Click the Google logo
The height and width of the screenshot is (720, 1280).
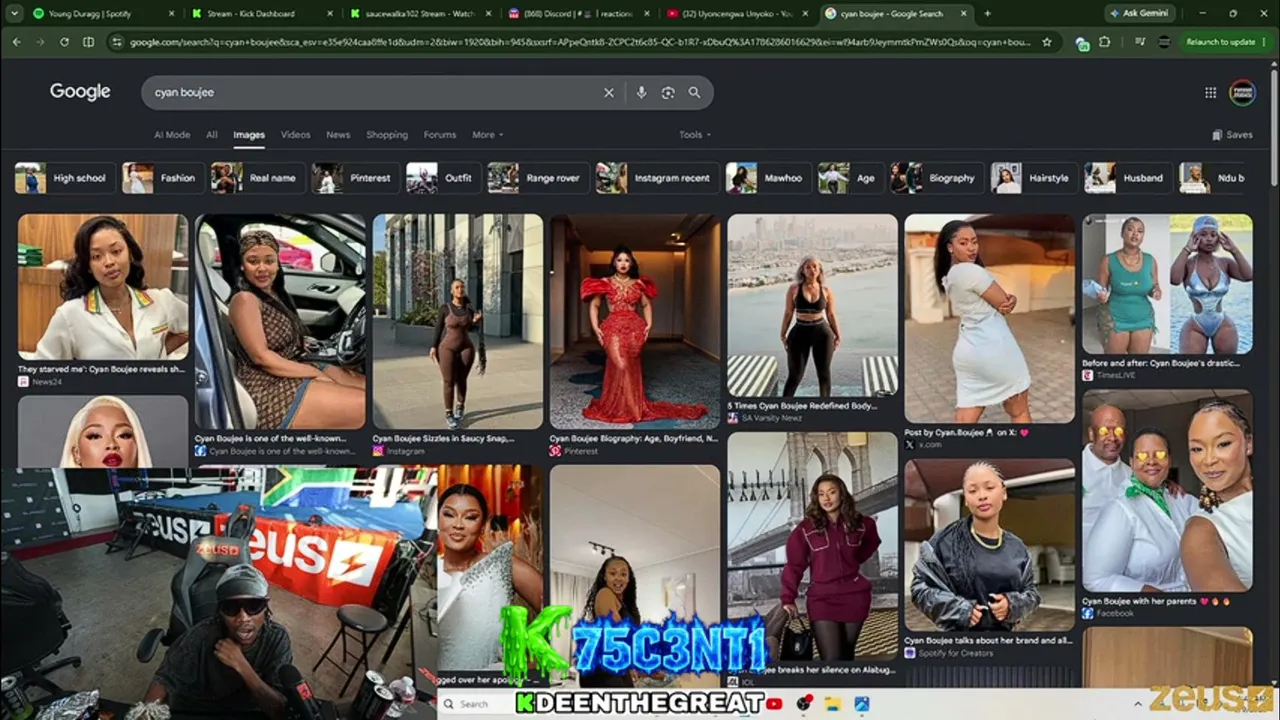pos(80,92)
